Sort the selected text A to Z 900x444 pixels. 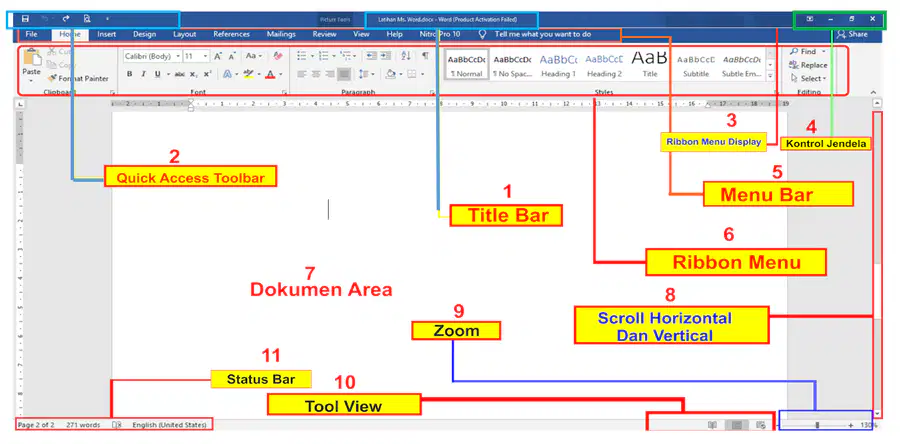406,56
